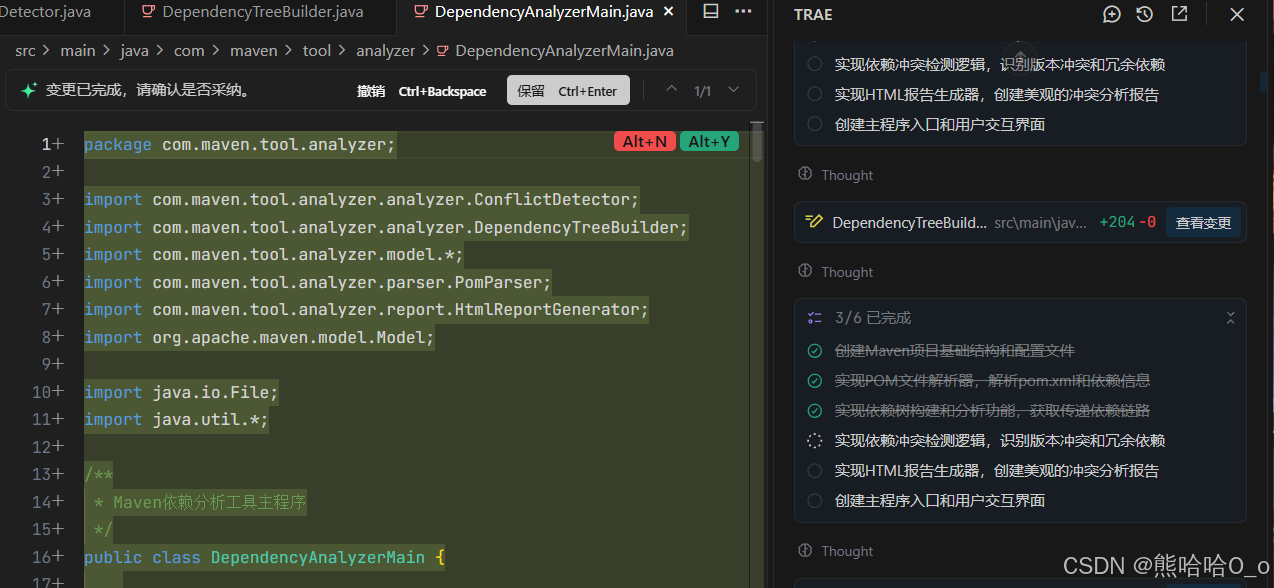Collapse the 3/6 已完成 task list
This screenshot has height=588, width=1274.
(1231, 318)
